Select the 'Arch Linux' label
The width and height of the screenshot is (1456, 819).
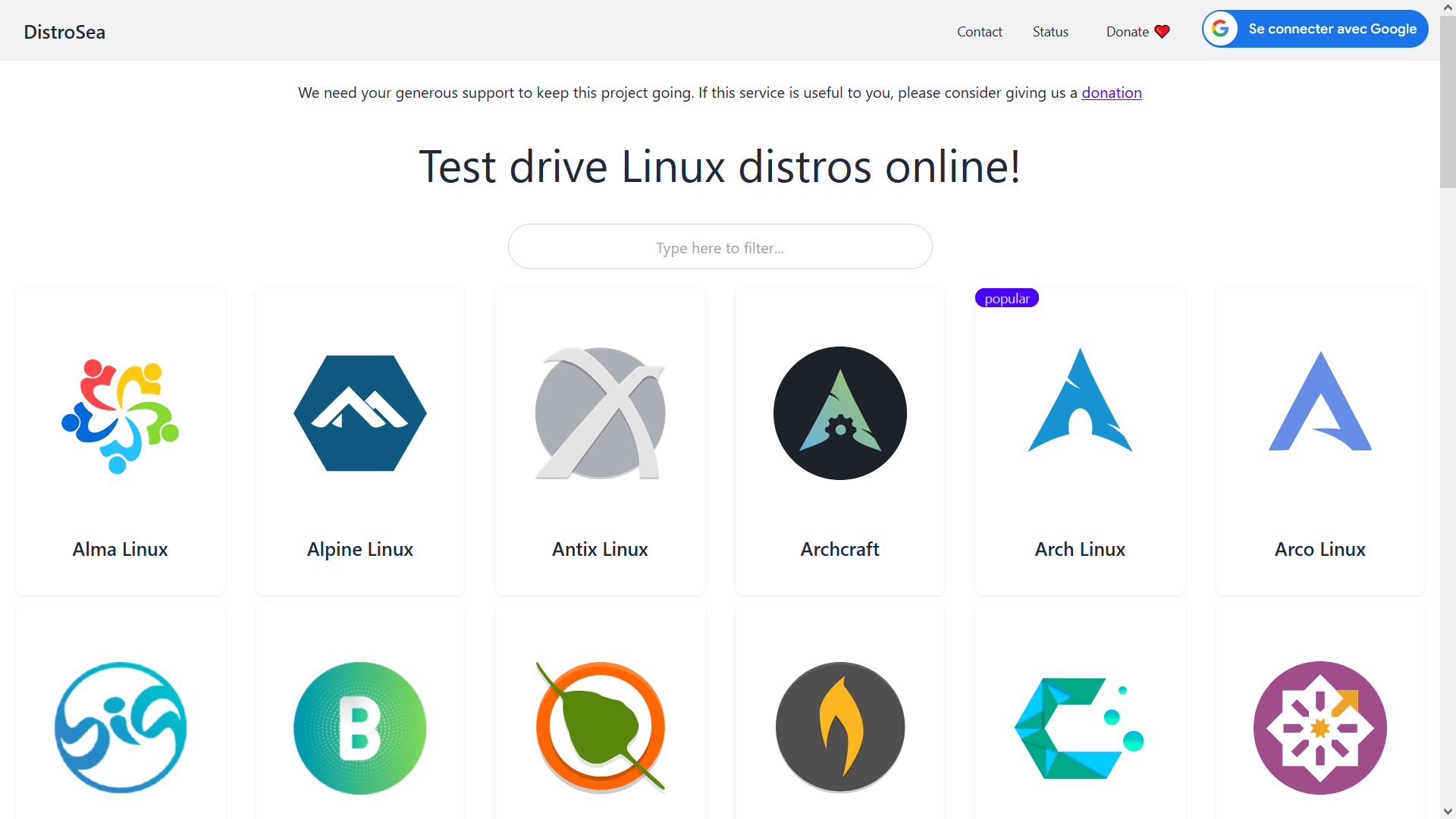(x=1080, y=549)
